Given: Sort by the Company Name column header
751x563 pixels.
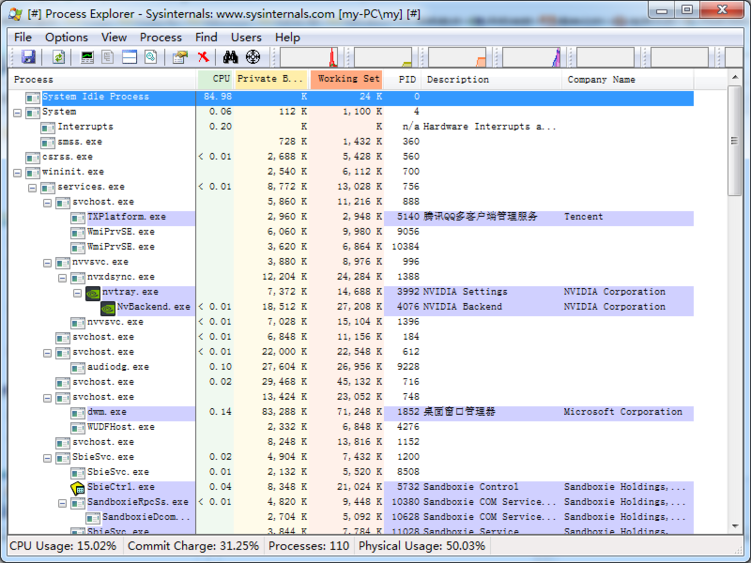Looking at the screenshot, I should click(x=627, y=80).
